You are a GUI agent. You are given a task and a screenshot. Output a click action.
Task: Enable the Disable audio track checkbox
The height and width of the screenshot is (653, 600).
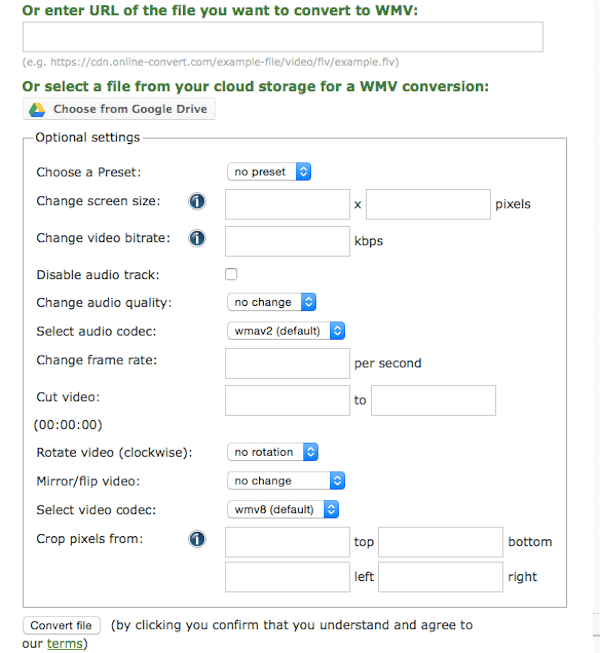tap(231, 274)
